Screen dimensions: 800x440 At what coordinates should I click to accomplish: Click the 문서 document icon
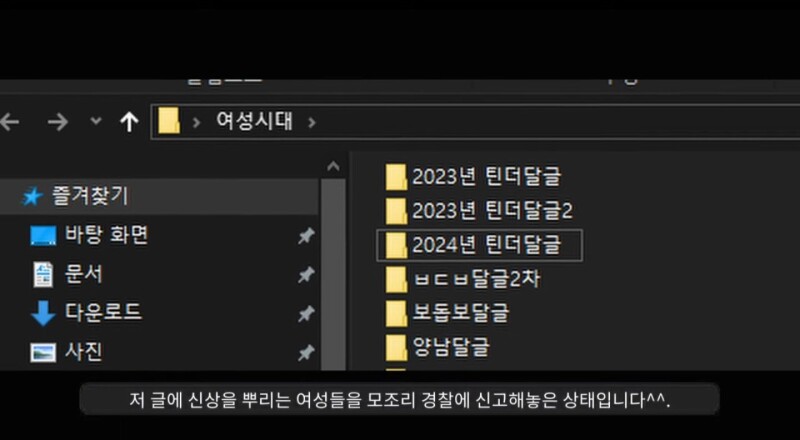tap(43, 274)
